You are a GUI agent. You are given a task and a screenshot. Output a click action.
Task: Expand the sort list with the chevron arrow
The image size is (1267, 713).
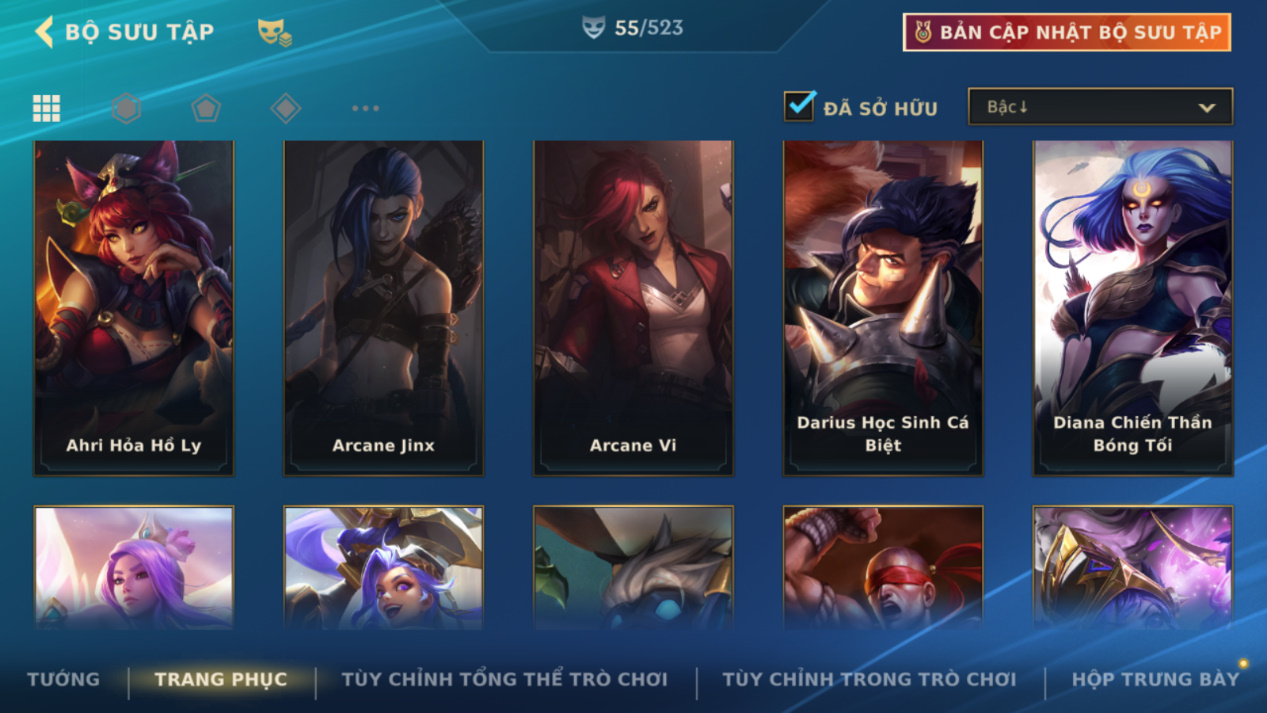click(x=1207, y=108)
